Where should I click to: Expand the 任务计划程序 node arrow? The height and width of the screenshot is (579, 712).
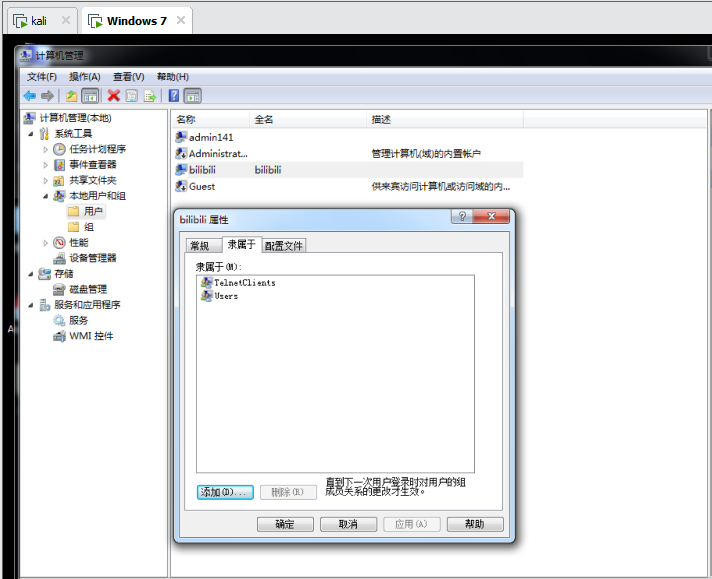point(45,149)
